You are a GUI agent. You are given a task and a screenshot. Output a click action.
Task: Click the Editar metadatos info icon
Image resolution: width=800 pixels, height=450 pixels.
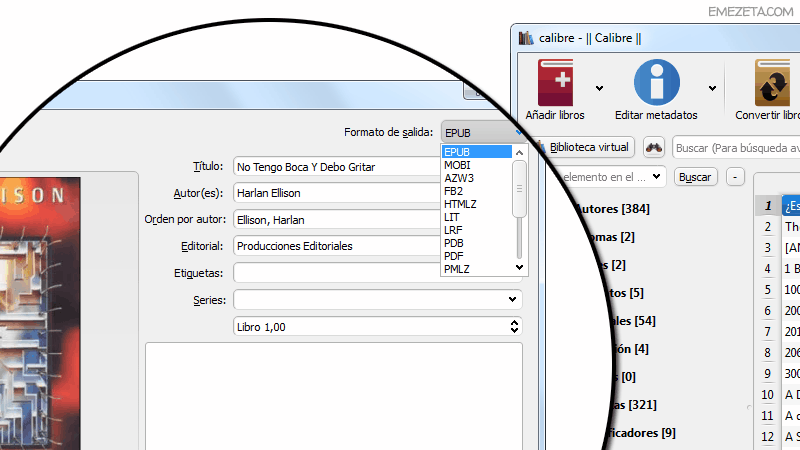pyautogui.click(x=657, y=82)
